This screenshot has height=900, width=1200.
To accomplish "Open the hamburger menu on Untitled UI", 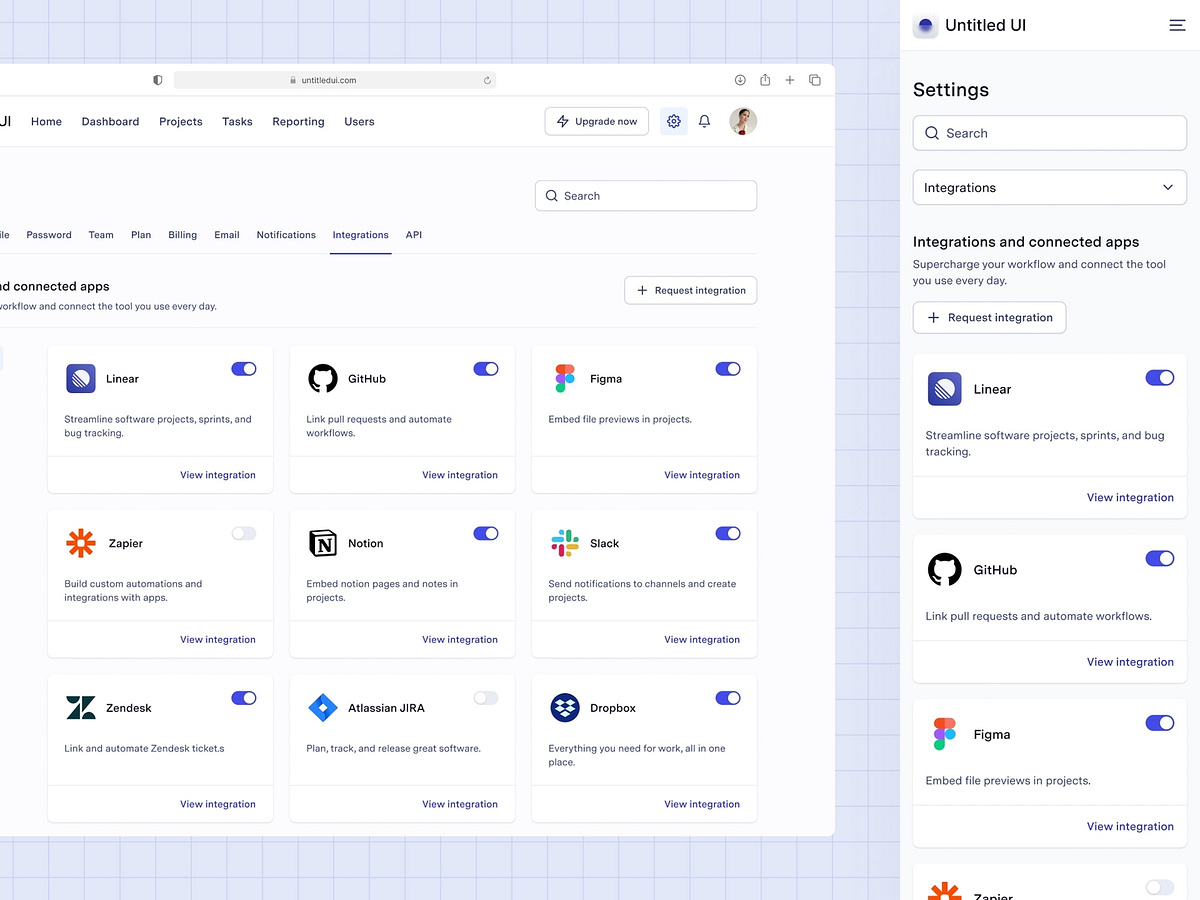I will [1177, 25].
